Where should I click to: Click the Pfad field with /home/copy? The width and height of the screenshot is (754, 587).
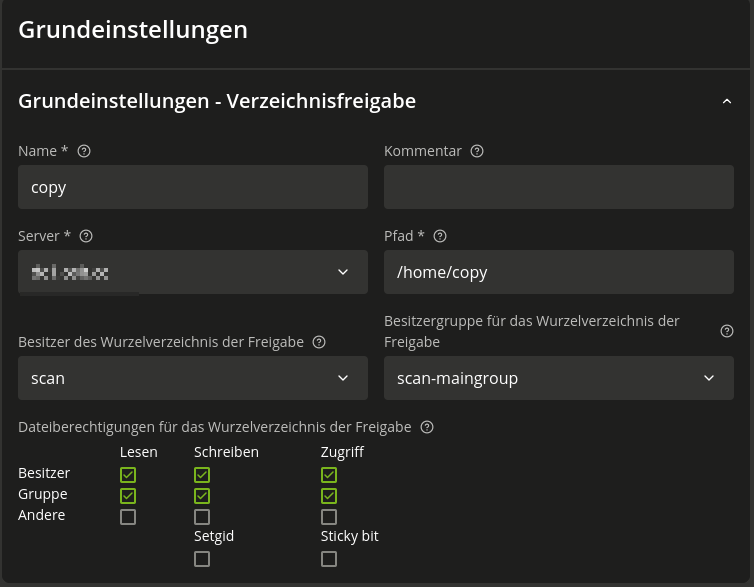point(558,272)
